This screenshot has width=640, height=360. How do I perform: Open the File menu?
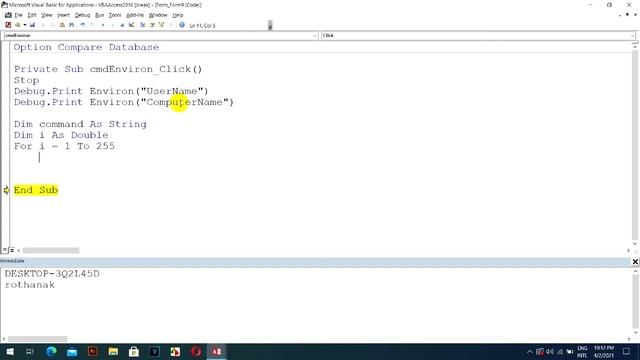tap(18, 15)
